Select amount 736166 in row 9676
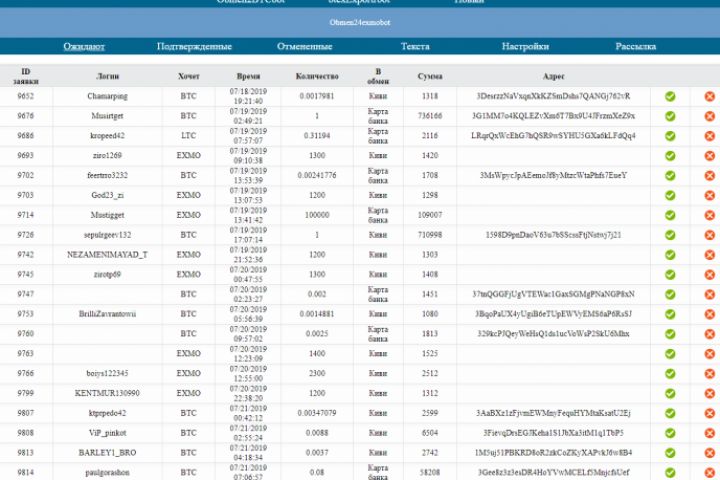The height and width of the screenshot is (480, 720). [430, 116]
